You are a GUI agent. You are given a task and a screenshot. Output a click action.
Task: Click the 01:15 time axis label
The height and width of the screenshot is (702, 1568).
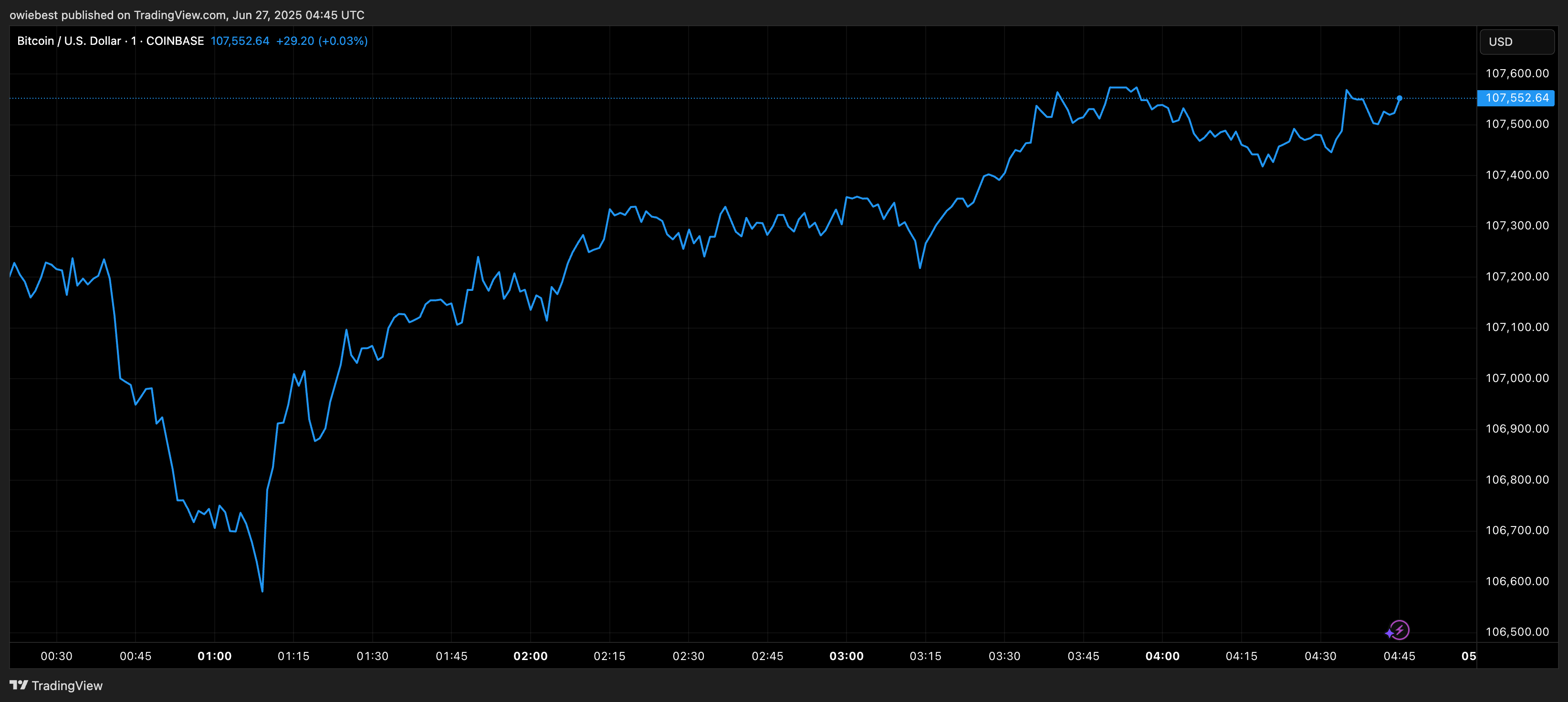293,656
